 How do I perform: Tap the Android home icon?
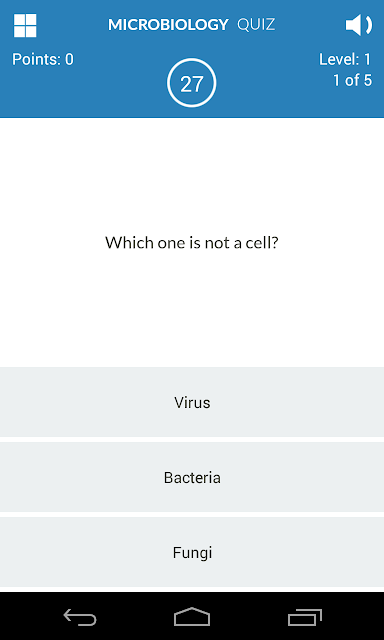tap(192, 616)
